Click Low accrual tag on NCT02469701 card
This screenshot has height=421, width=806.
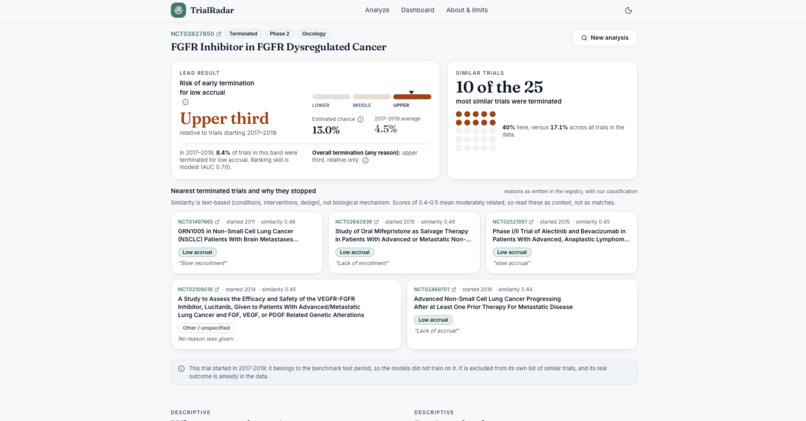(x=433, y=320)
